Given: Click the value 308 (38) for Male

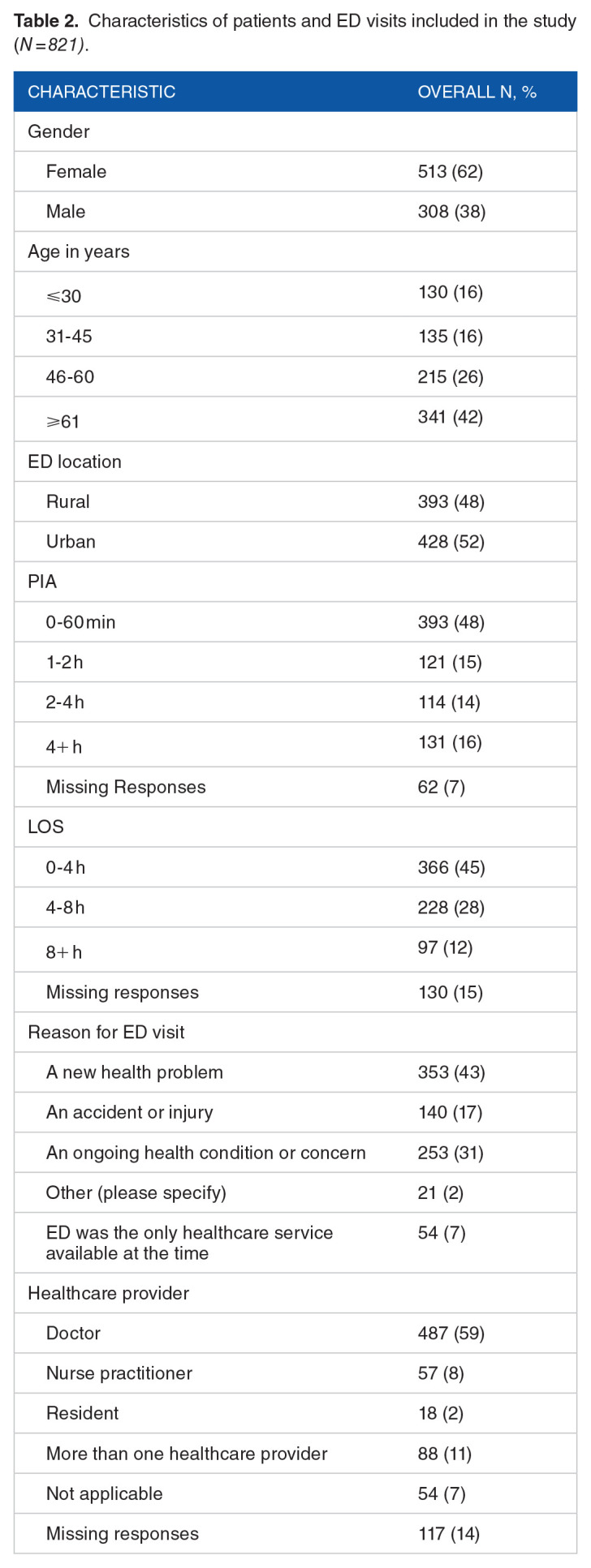Looking at the screenshot, I should 451,212.
